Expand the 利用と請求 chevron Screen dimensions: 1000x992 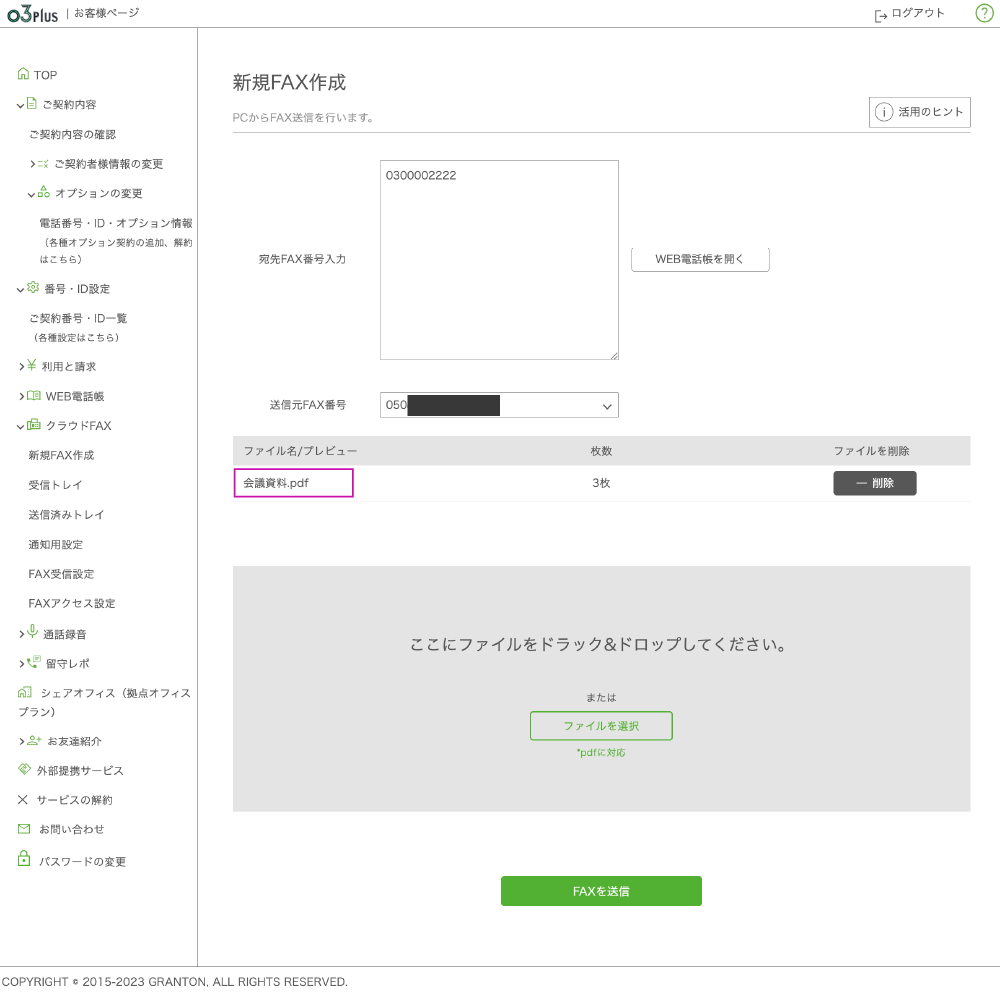click(x=22, y=366)
